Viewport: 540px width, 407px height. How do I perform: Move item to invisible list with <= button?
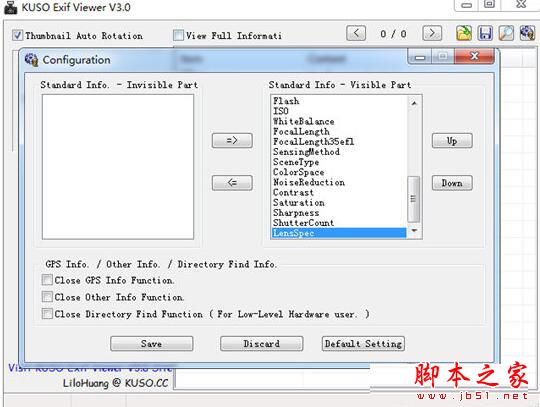(232, 182)
